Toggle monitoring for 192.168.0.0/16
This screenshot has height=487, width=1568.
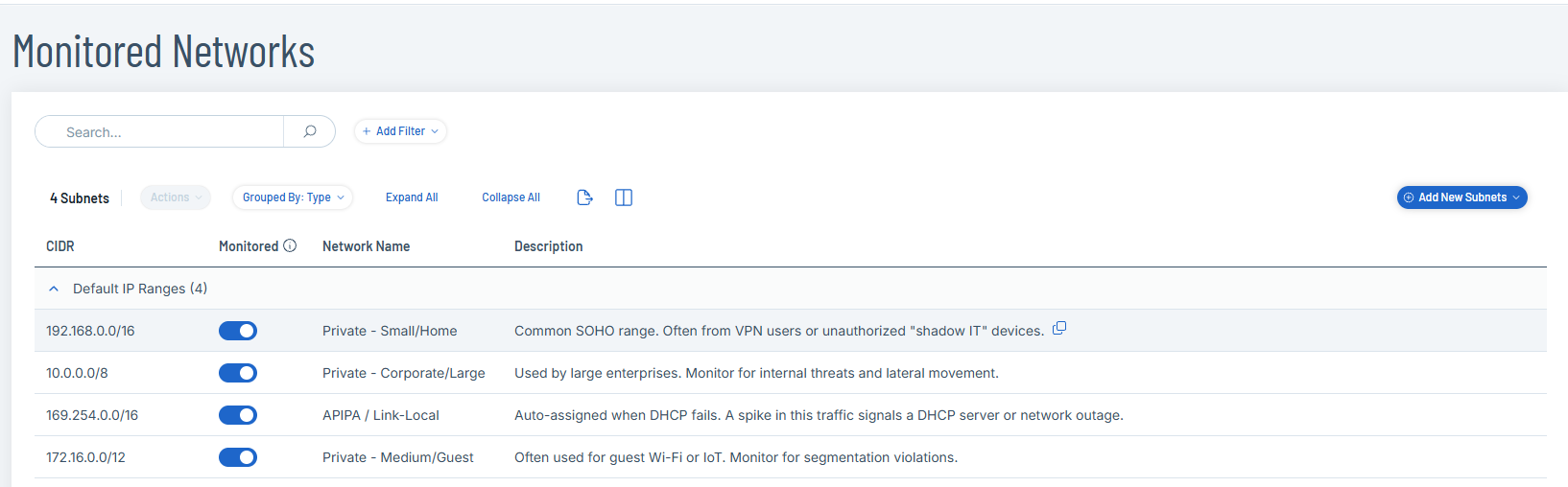[238, 331]
